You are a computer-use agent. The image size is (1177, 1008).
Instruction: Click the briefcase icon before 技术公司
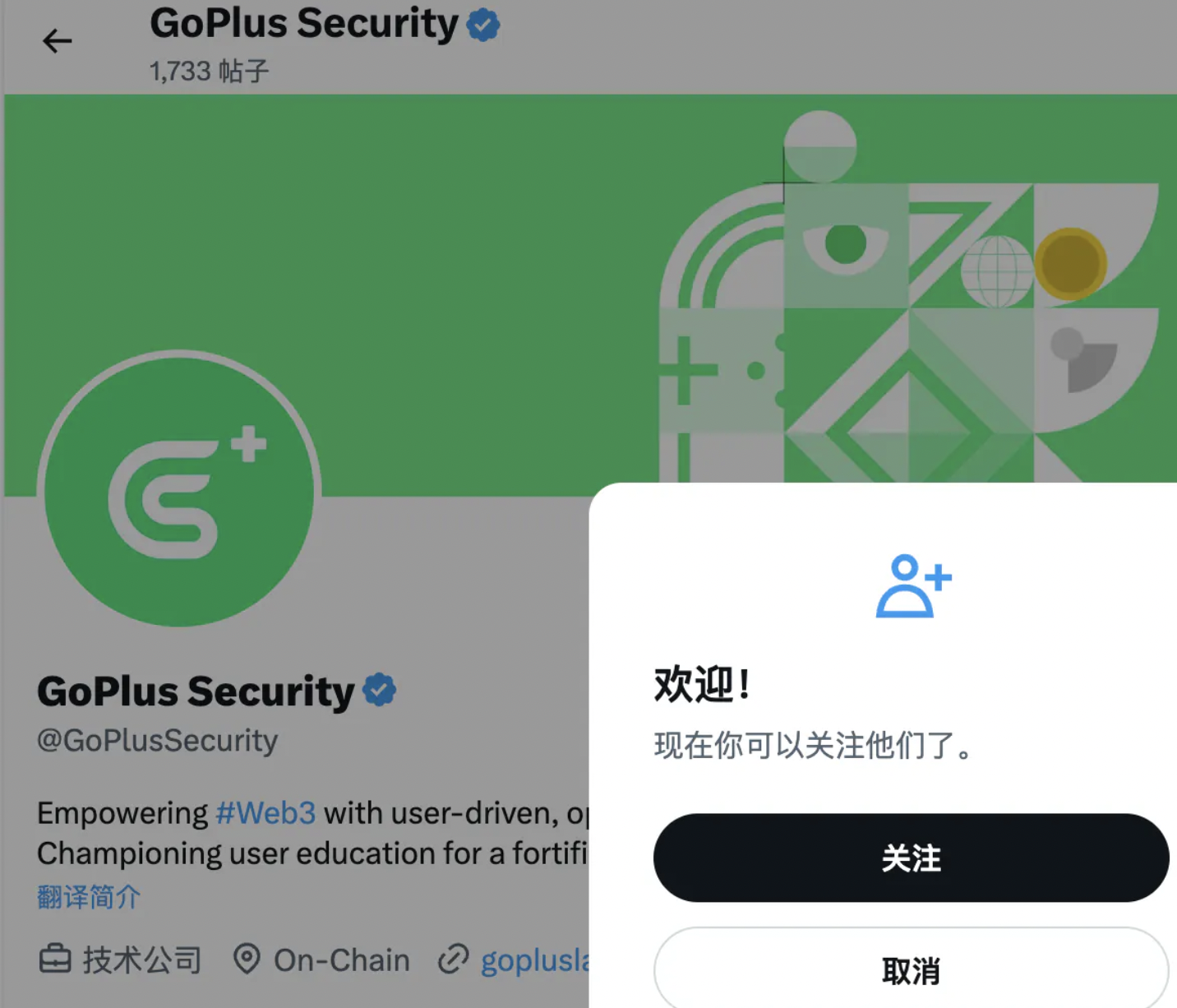pyautogui.click(x=55, y=959)
